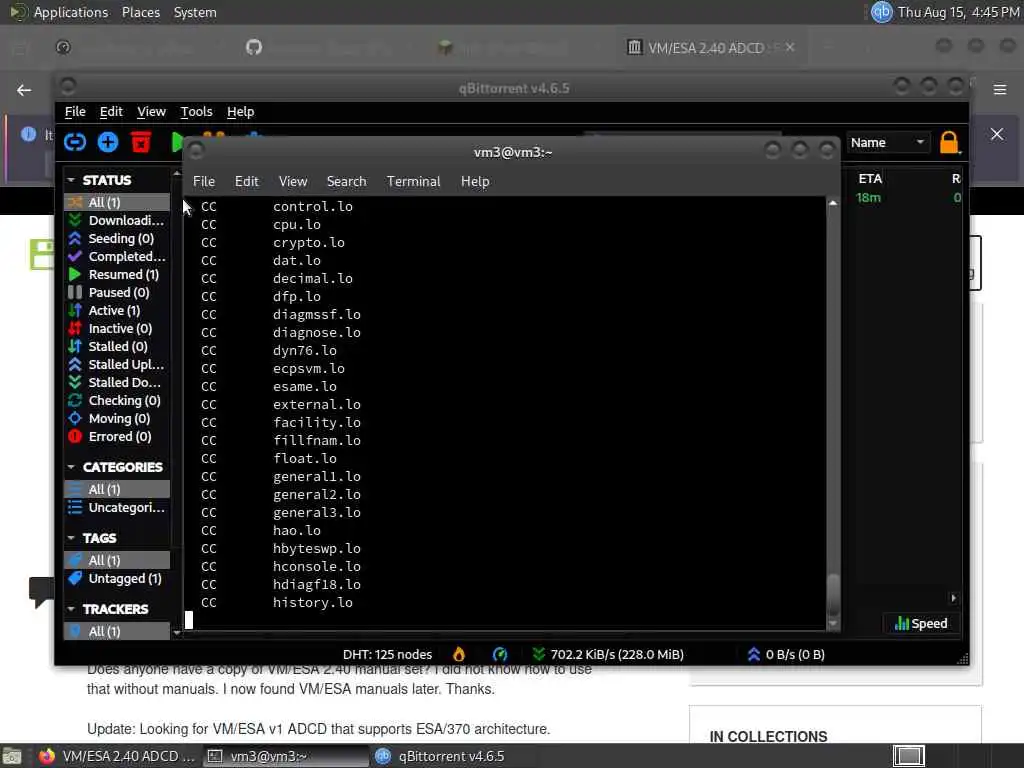Select the Checking (0) filter
The width and height of the screenshot is (1024, 768).
[118, 400]
